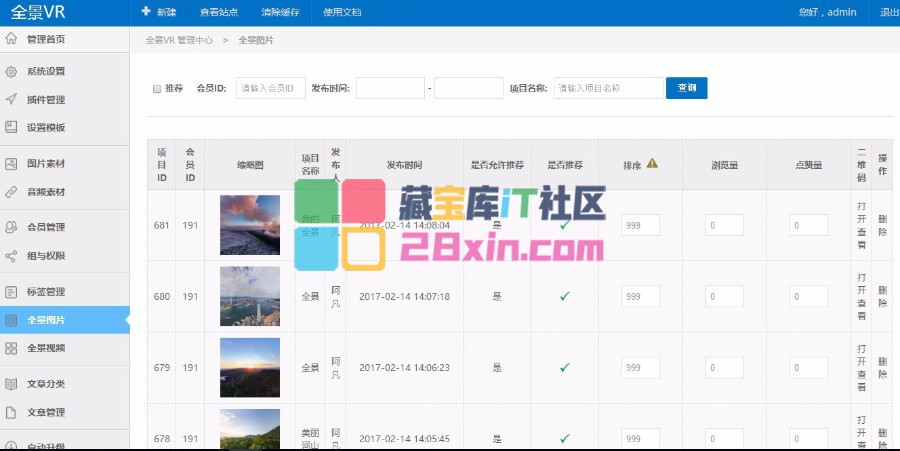The height and width of the screenshot is (451, 900).
Task: Click the 音频素材 link icon
Action: (x=11, y=191)
